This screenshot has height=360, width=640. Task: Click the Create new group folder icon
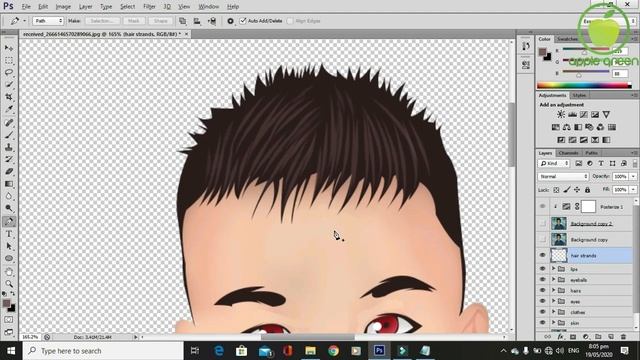coord(598,337)
